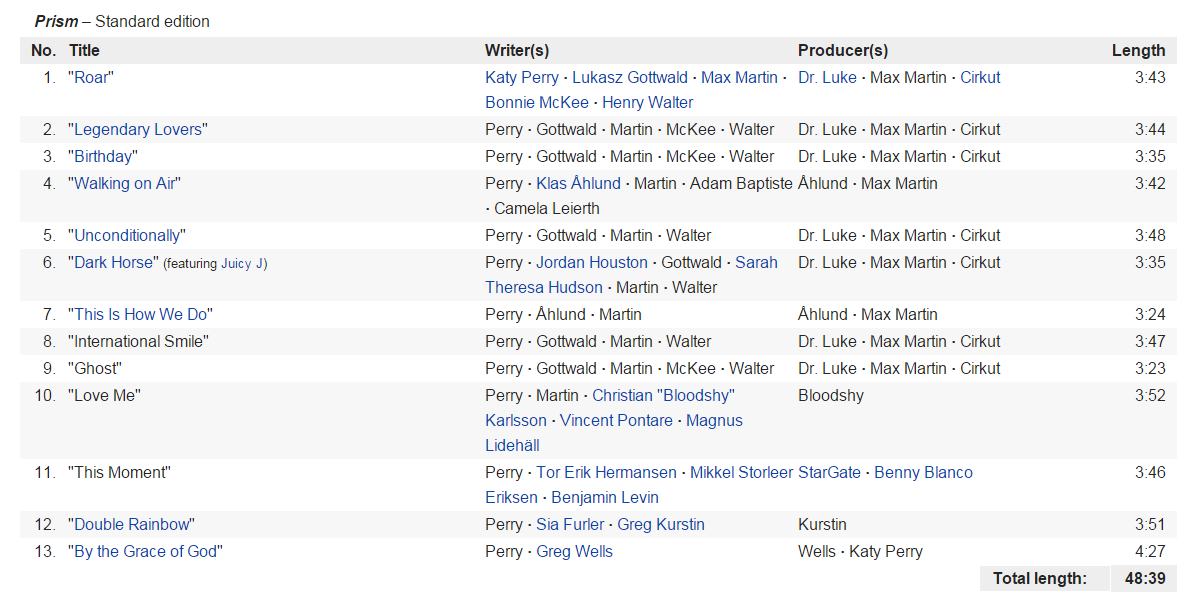This screenshot has width=1197, height=603.
Task: Open the Bonnie McKee writer link
Action: pyautogui.click(x=537, y=102)
